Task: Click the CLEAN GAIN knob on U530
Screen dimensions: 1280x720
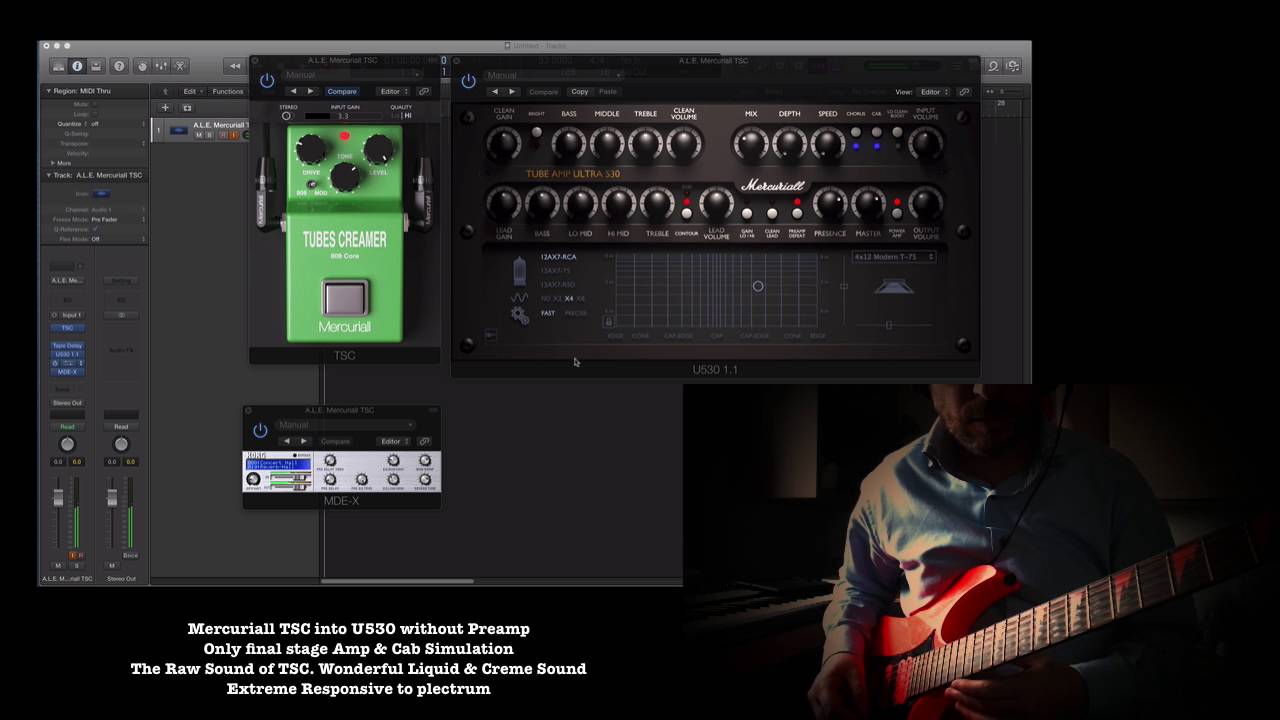Action: click(x=504, y=144)
